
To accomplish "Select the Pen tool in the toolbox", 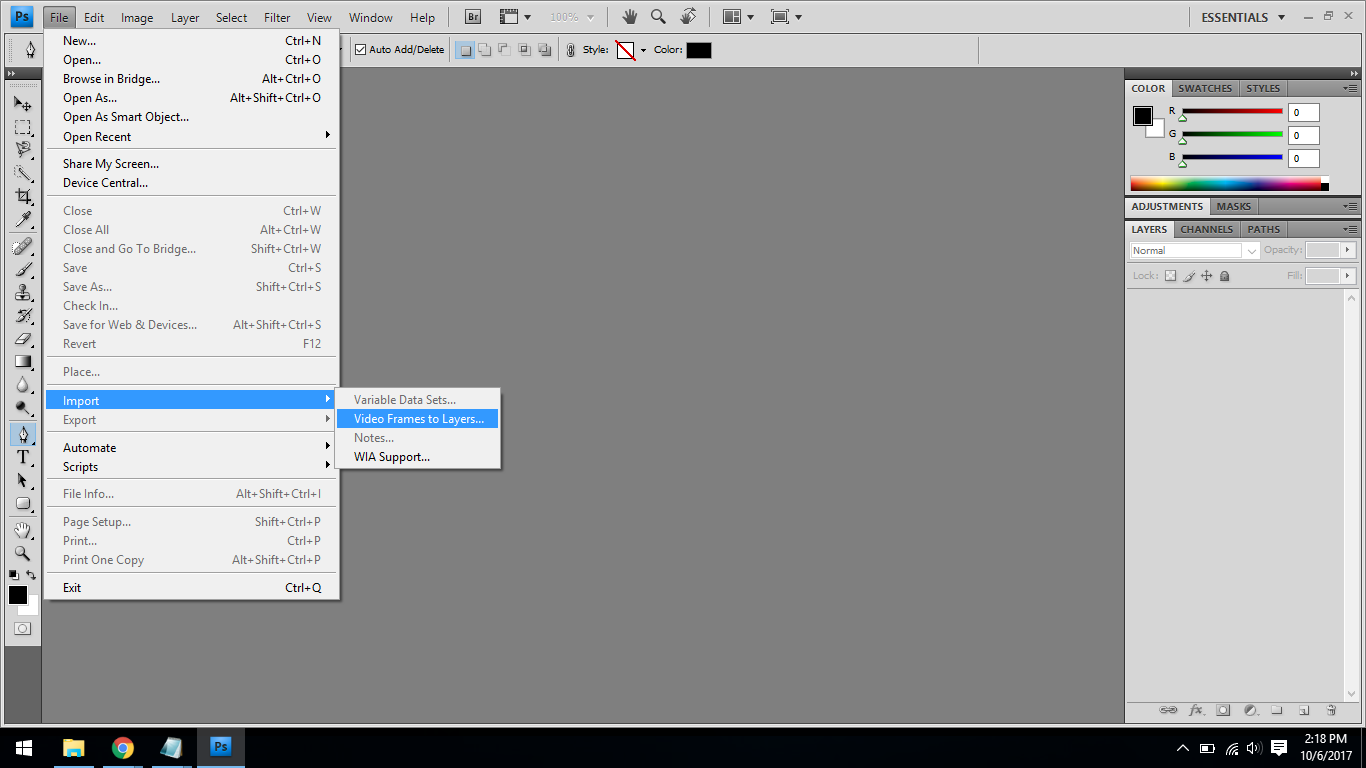I will click(x=23, y=434).
